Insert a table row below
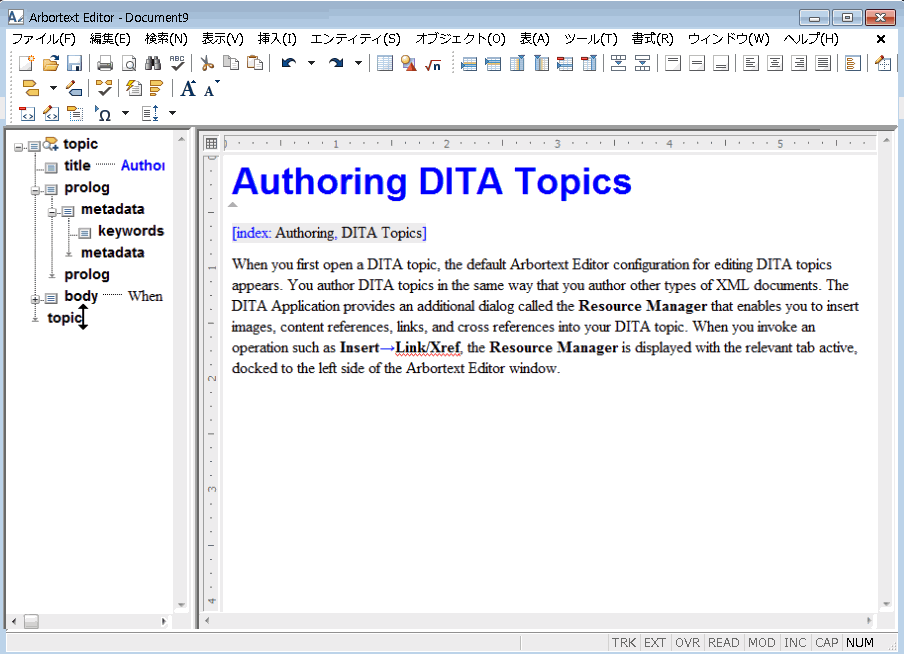The height and width of the screenshot is (654, 904). (x=493, y=63)
